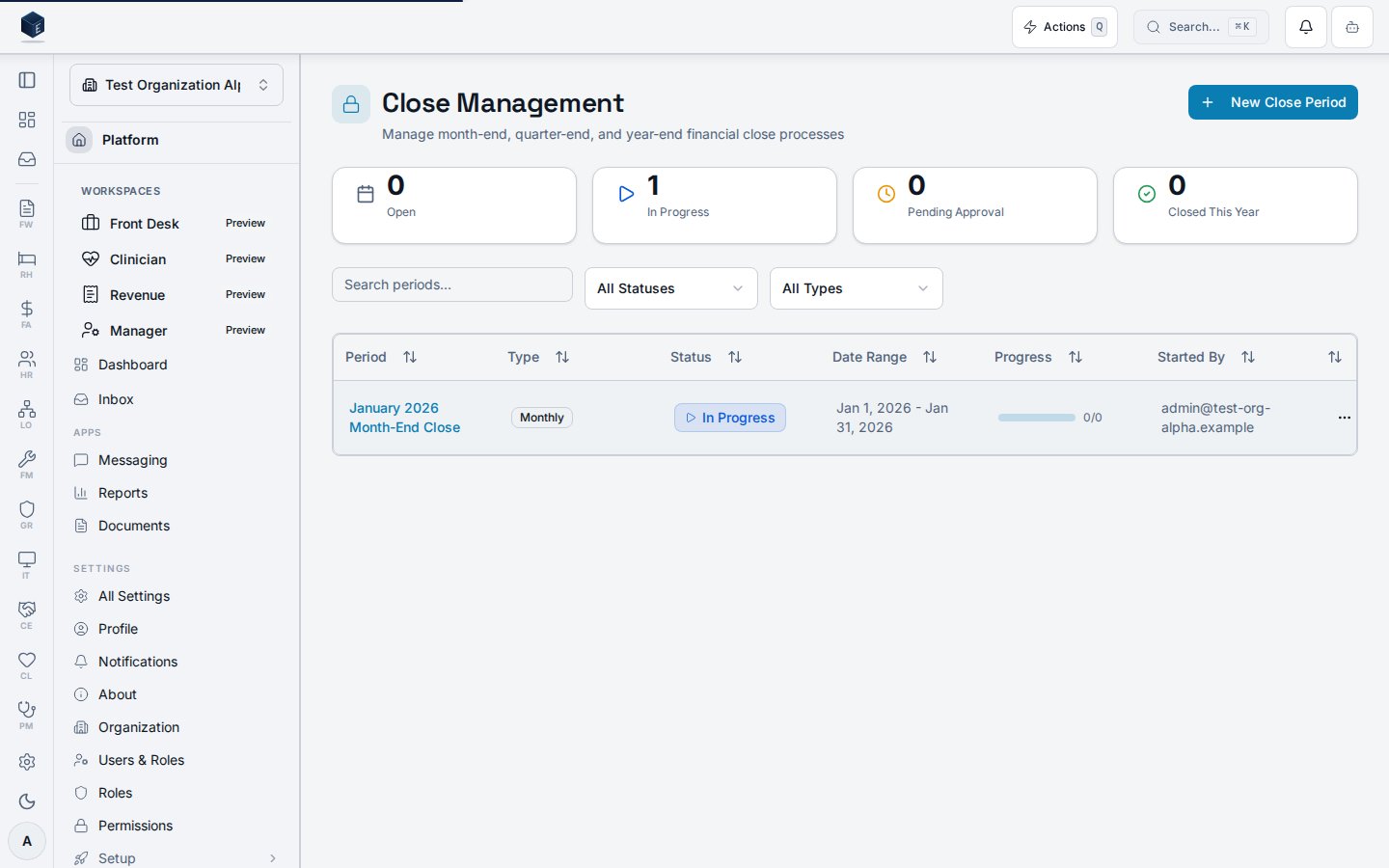Open the Clinician workspace
The height and width of the screenshot is (868, 1389).
[177, 259]
